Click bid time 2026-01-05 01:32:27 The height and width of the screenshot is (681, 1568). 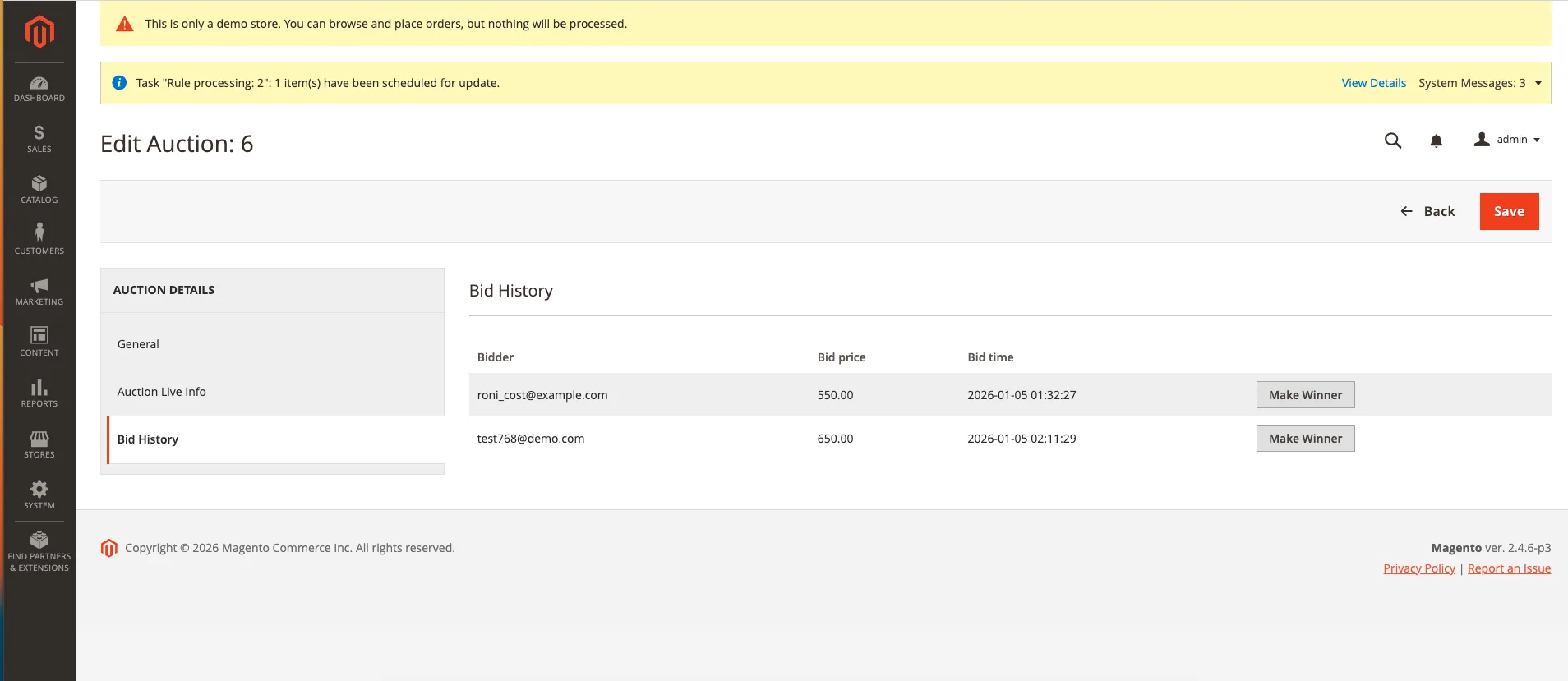pyautogui.click(x=1022, y=395)
